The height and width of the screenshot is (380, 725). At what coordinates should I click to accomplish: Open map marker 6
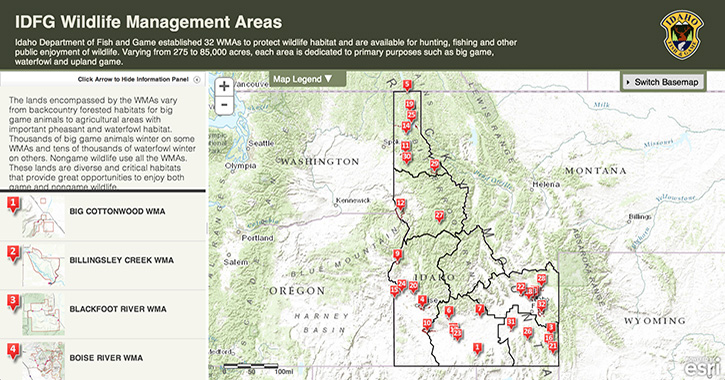pos(449,312)
